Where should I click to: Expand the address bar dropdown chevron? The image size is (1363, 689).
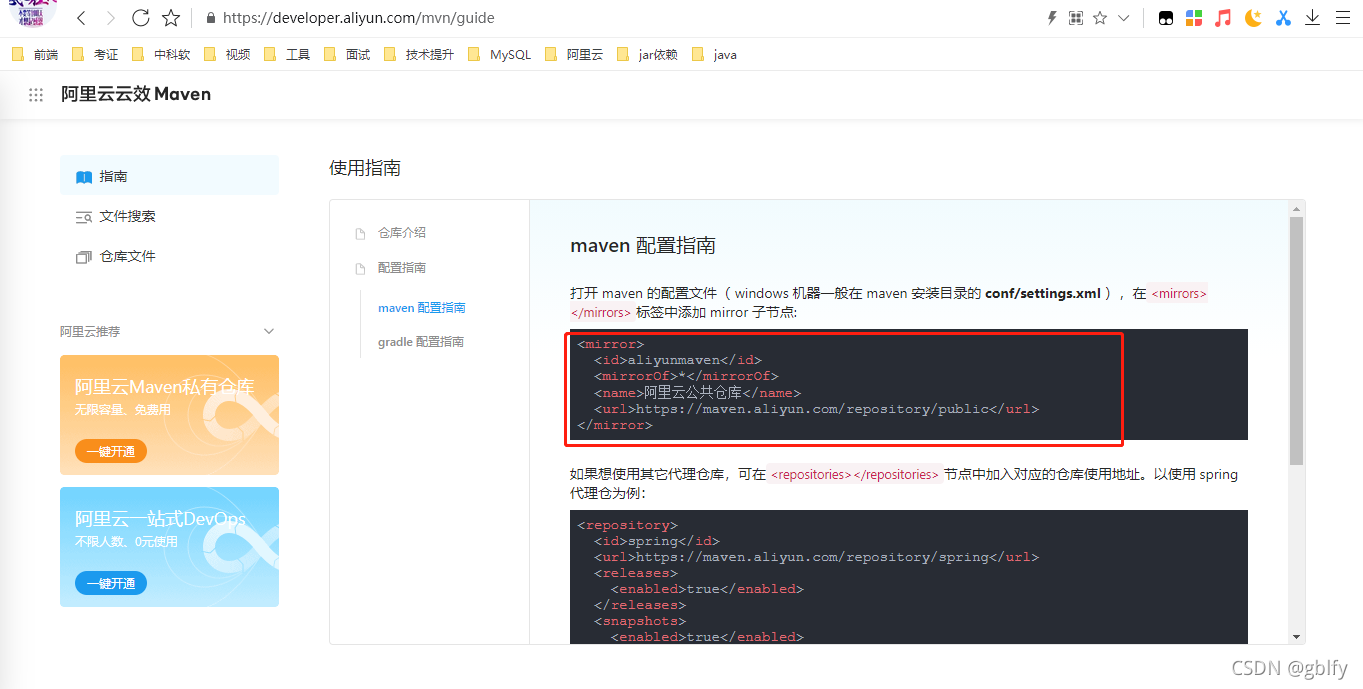point(1124,18)
